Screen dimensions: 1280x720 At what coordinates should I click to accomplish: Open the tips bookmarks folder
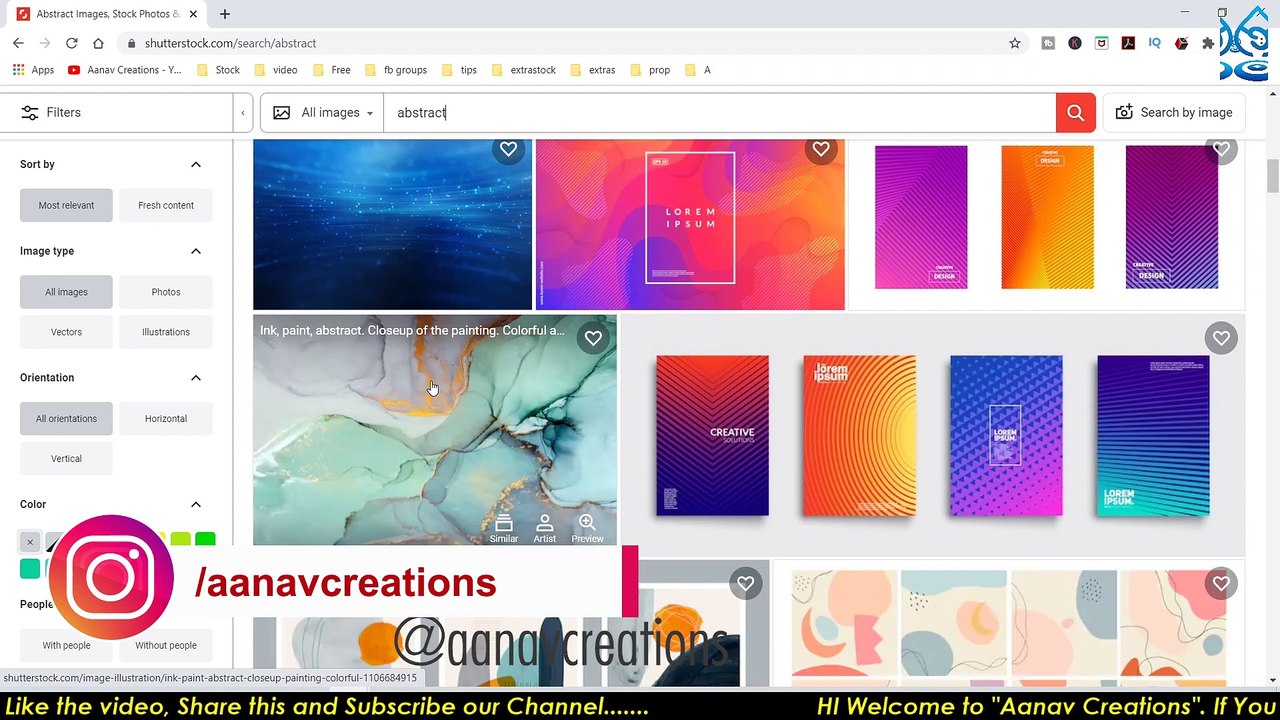point(458,70)
